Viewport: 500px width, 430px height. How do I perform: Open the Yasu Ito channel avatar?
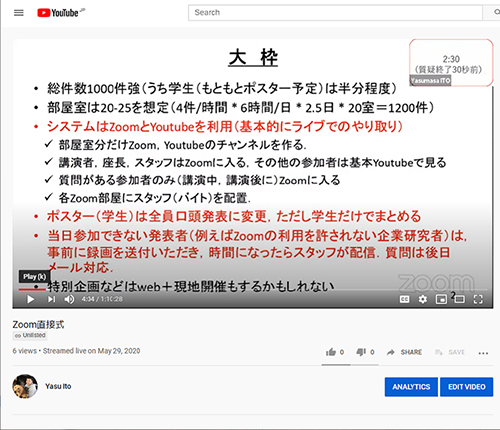click(25, 386)
